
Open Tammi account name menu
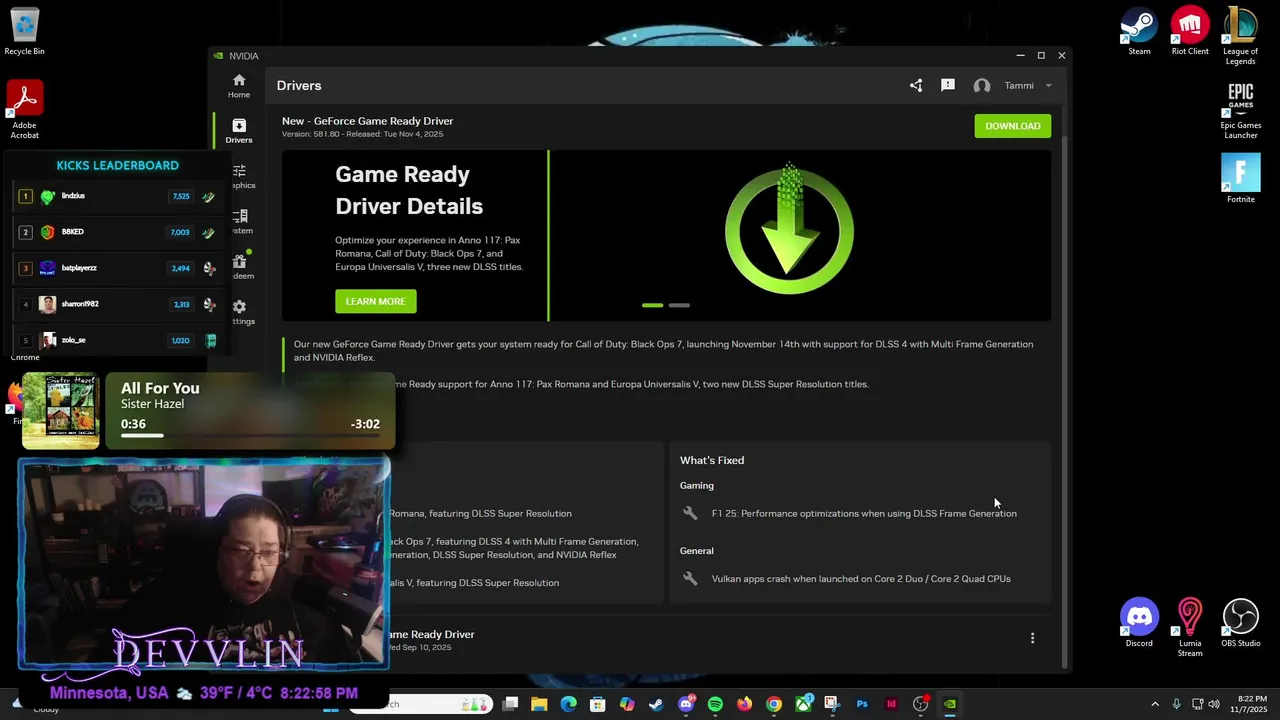(x=1019, y=86)
